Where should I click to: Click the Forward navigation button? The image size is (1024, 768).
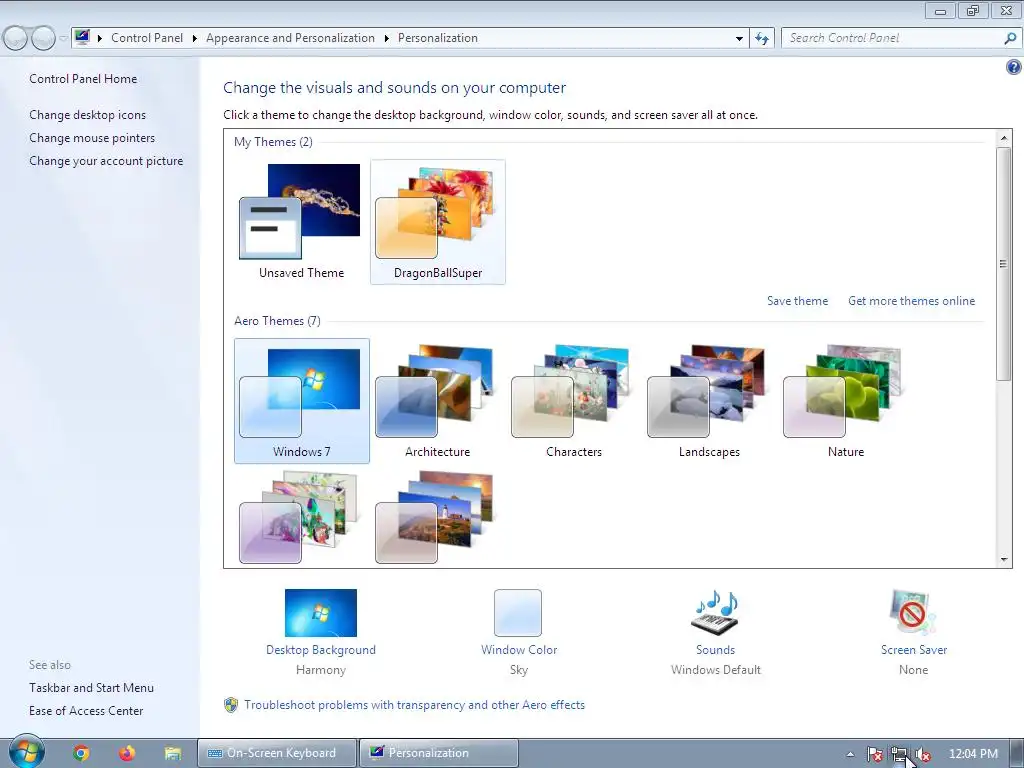pyautogui.click(x=43, y=38)
